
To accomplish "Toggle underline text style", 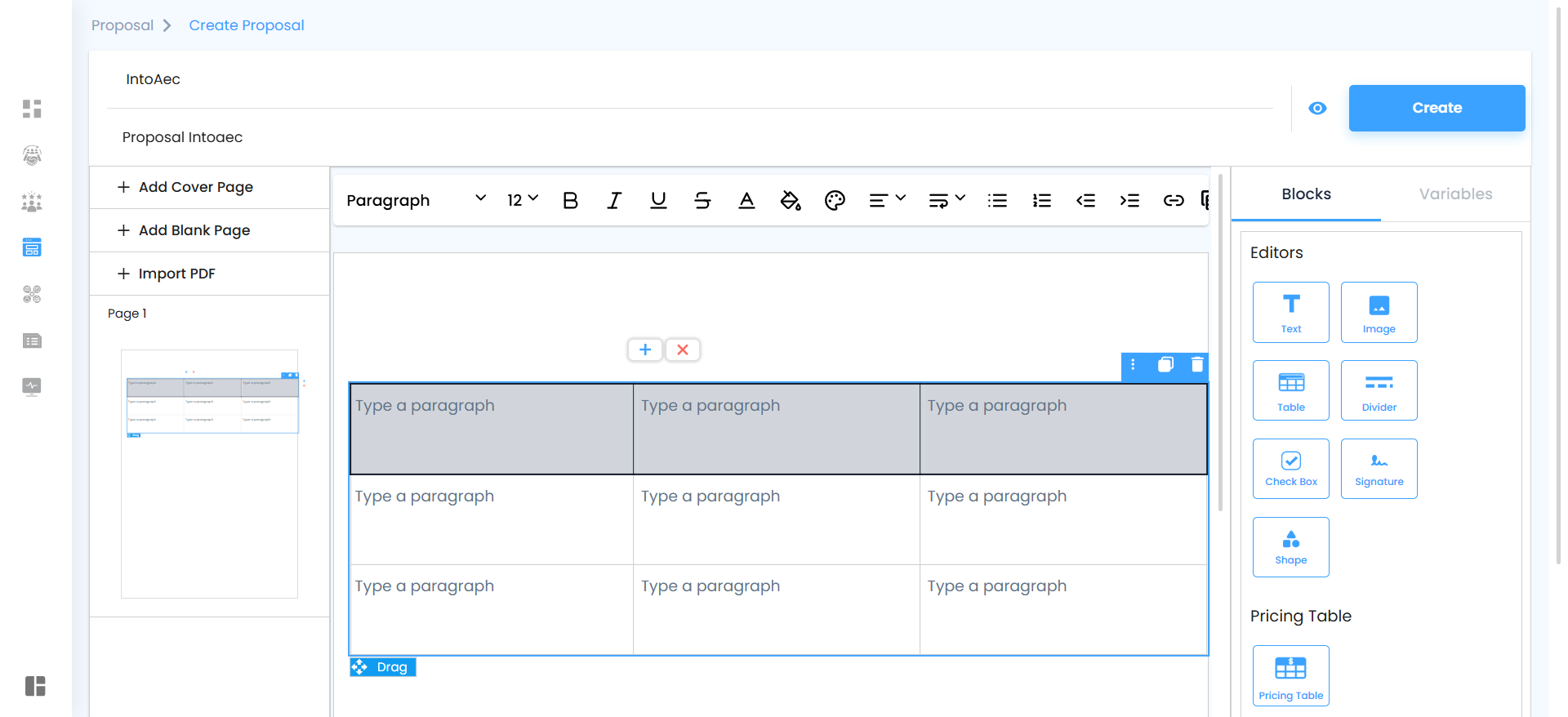I will coord(658,201).
